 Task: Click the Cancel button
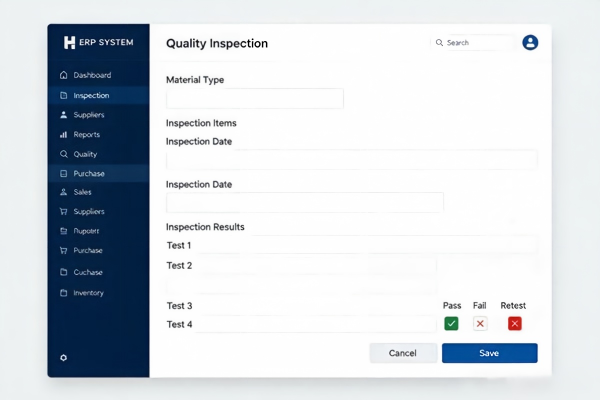[403, 353]
